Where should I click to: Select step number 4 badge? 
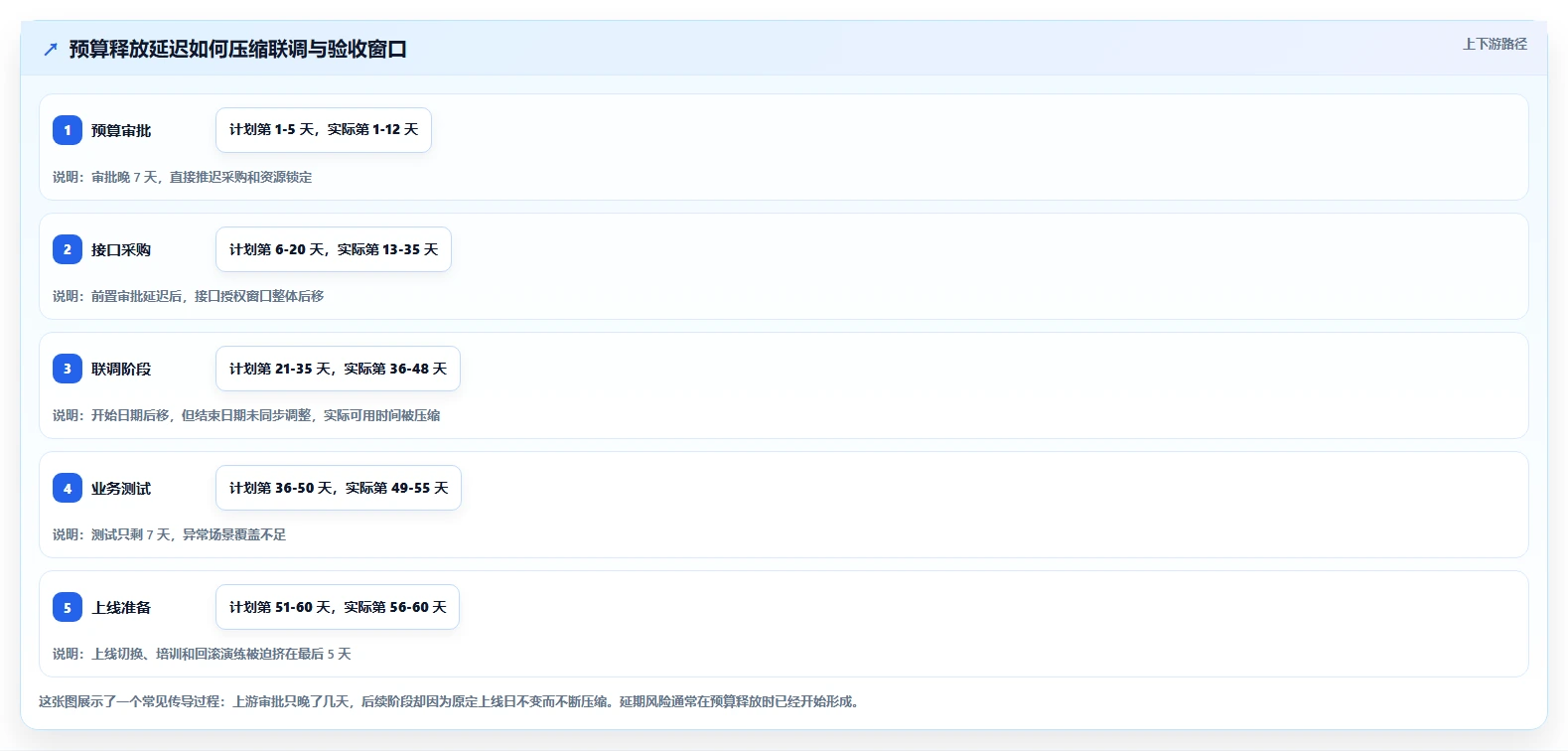coord(68,488)
